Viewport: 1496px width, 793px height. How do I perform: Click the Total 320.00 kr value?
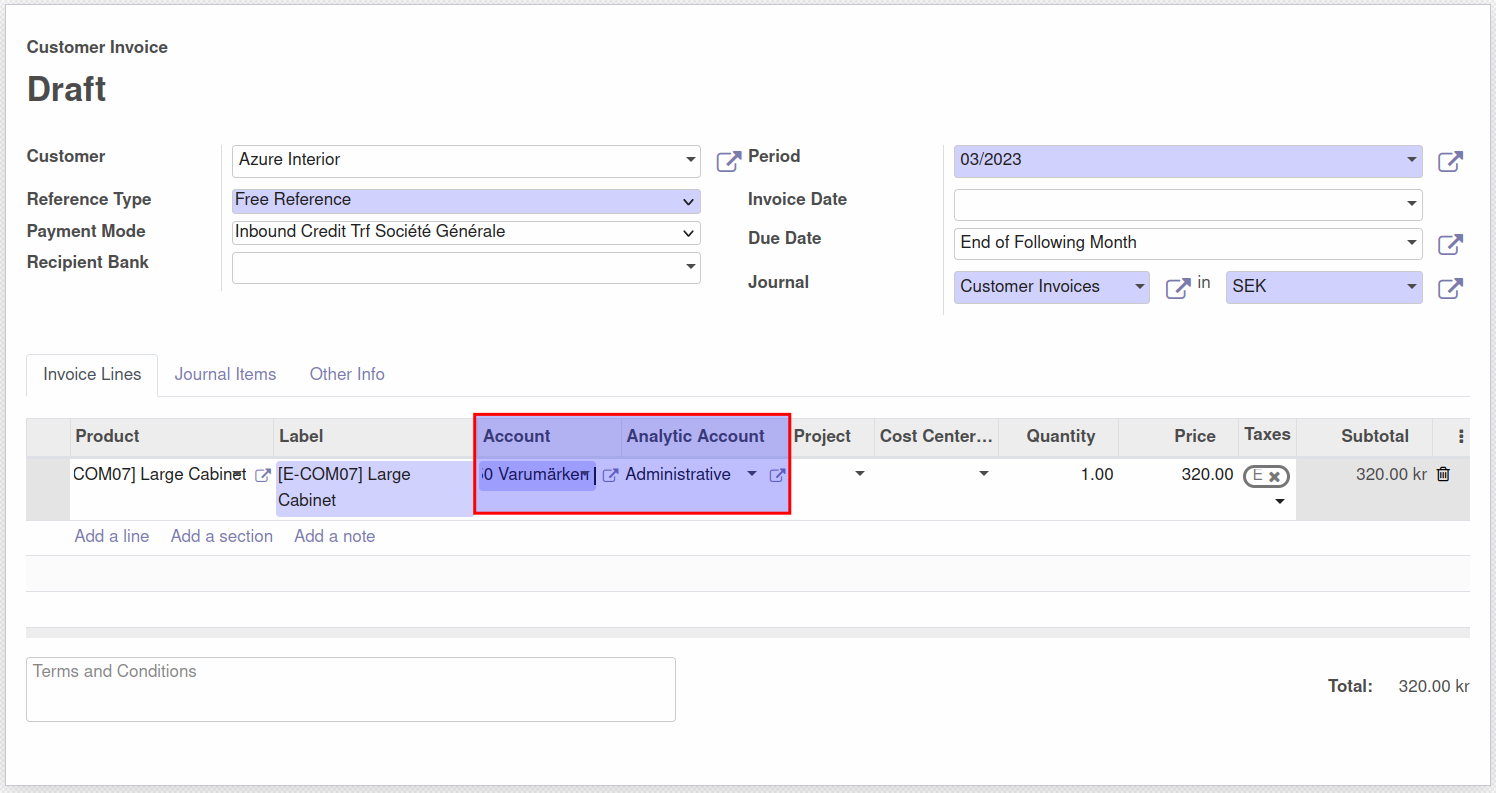pos(1434,686)
